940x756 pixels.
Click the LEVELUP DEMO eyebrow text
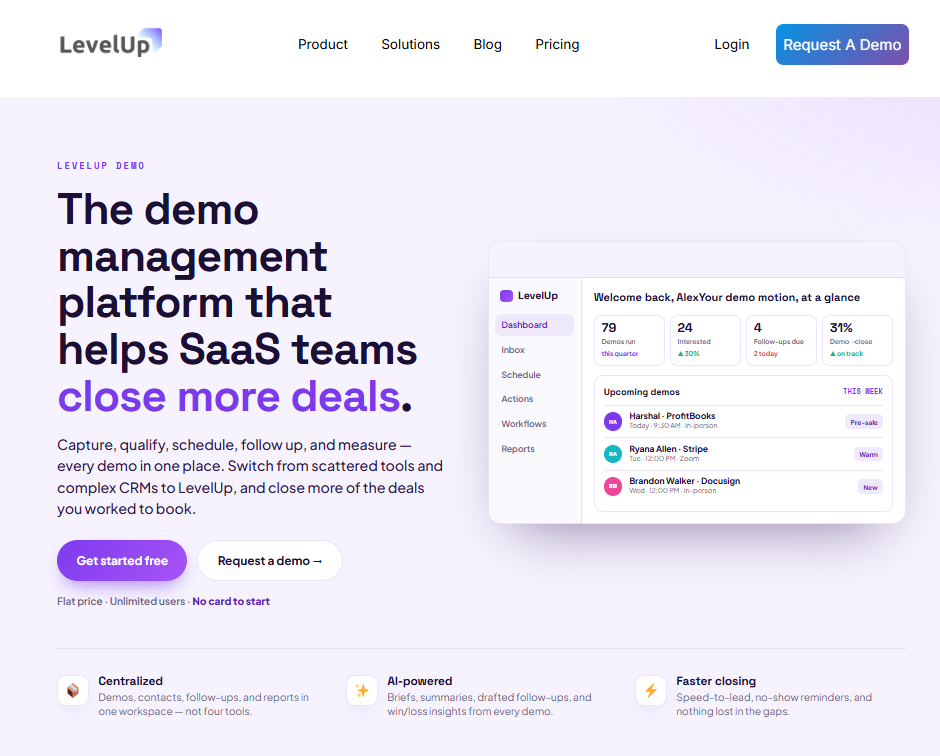tap(101, 165)
